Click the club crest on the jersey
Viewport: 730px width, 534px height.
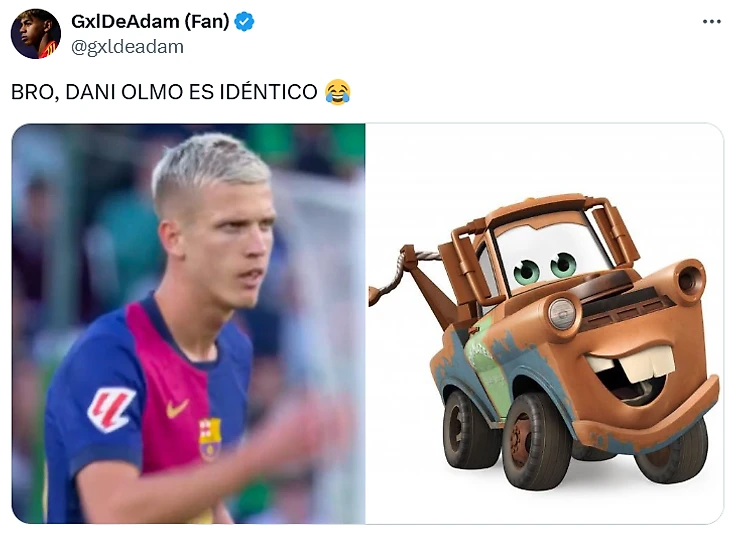[210, 439]
